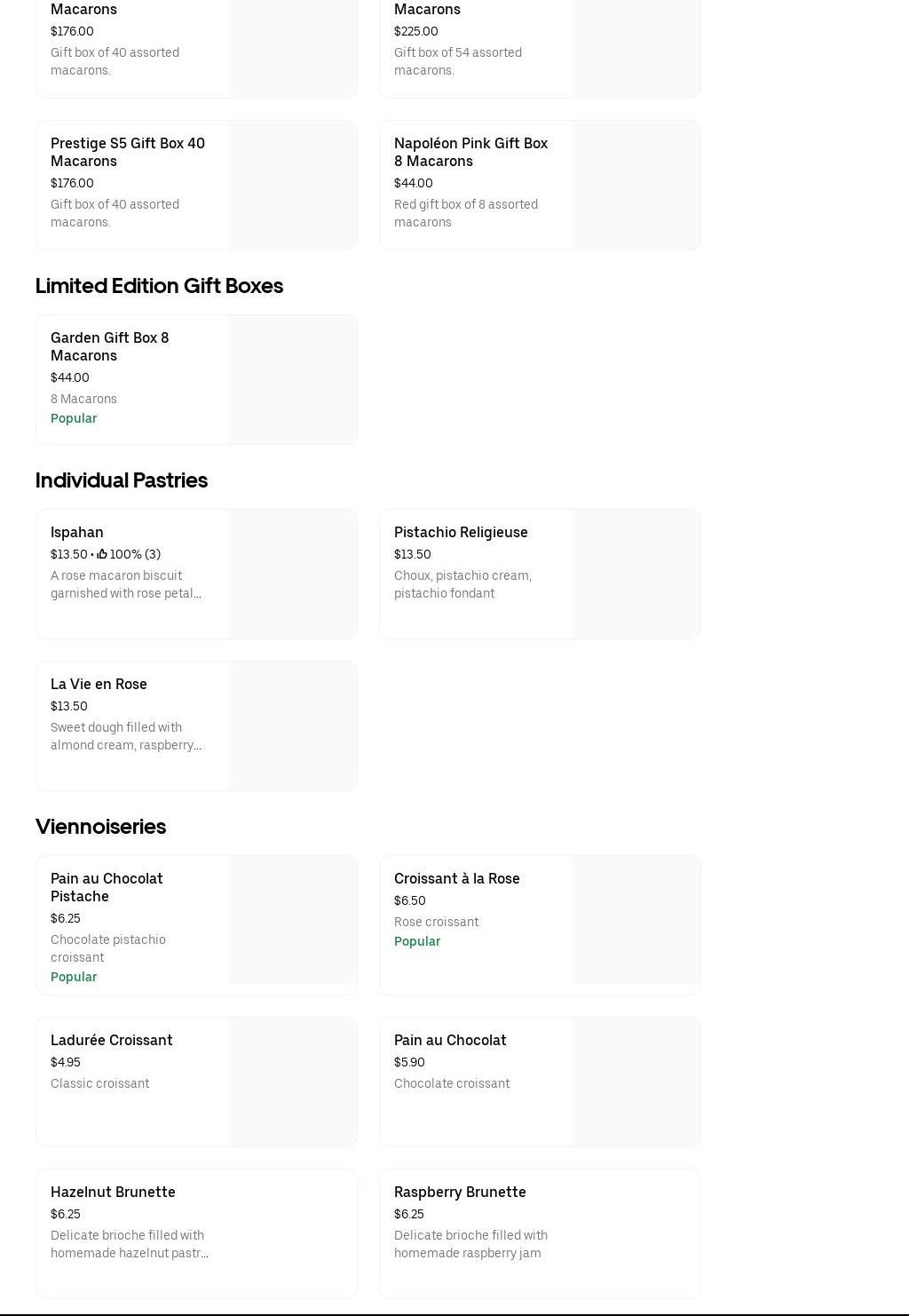The height and width of the screenshot is (1316, 909).
Task: Click the Viennoiseries section heading
Action: (100, 827)
